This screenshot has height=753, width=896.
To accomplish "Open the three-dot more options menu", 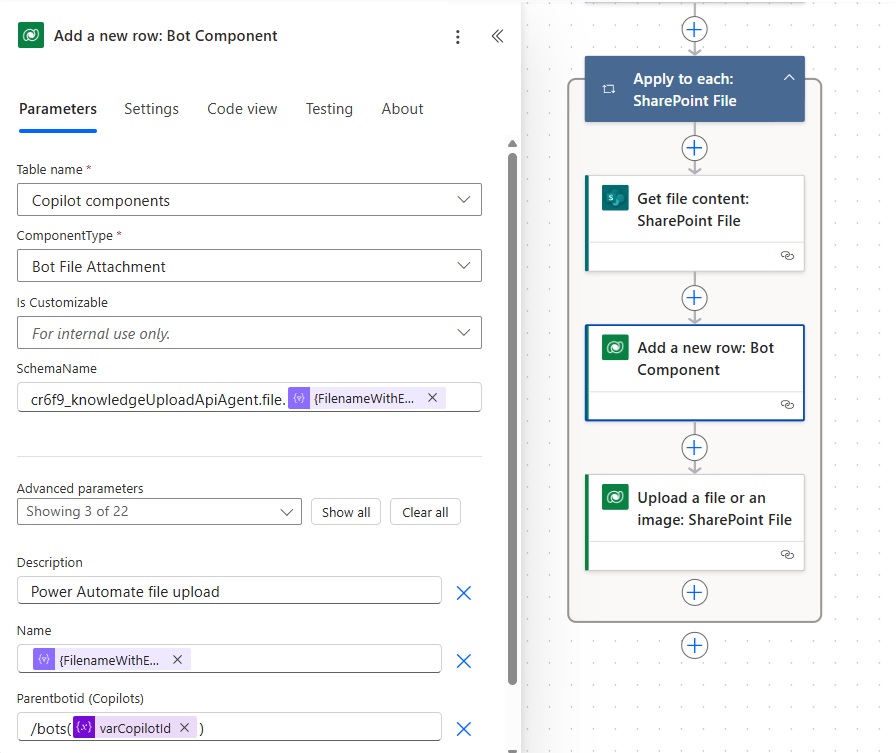I will point(457,37).
